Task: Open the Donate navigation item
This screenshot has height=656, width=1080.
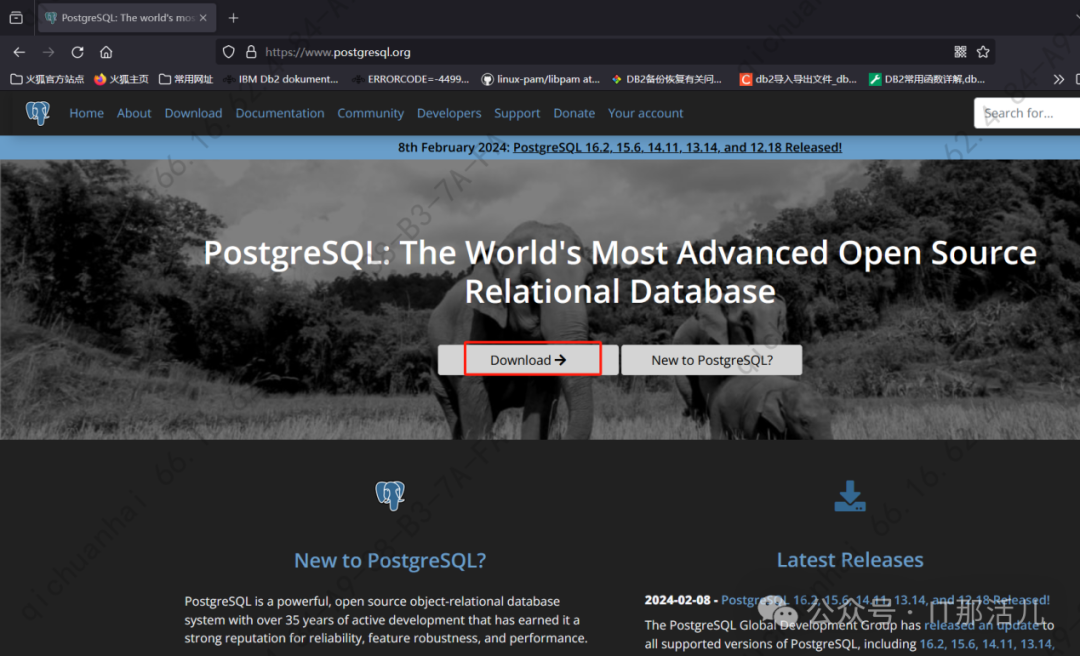Action: point(574,113)
